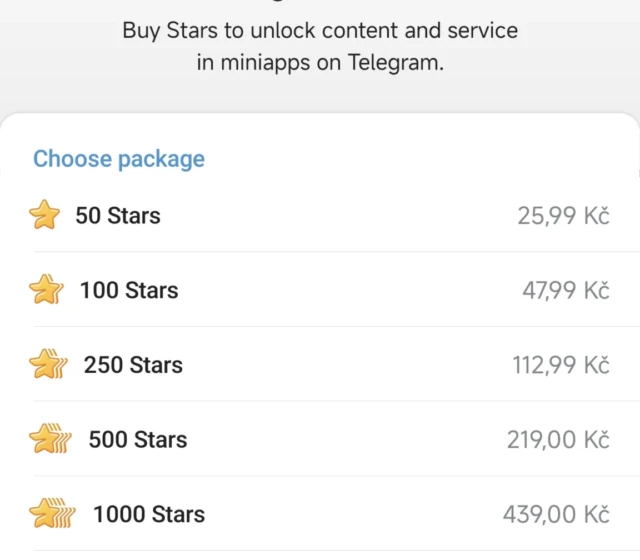Click the star icon beside 100 Stars
Screen dimensions: 640x560
coord(46,290)
